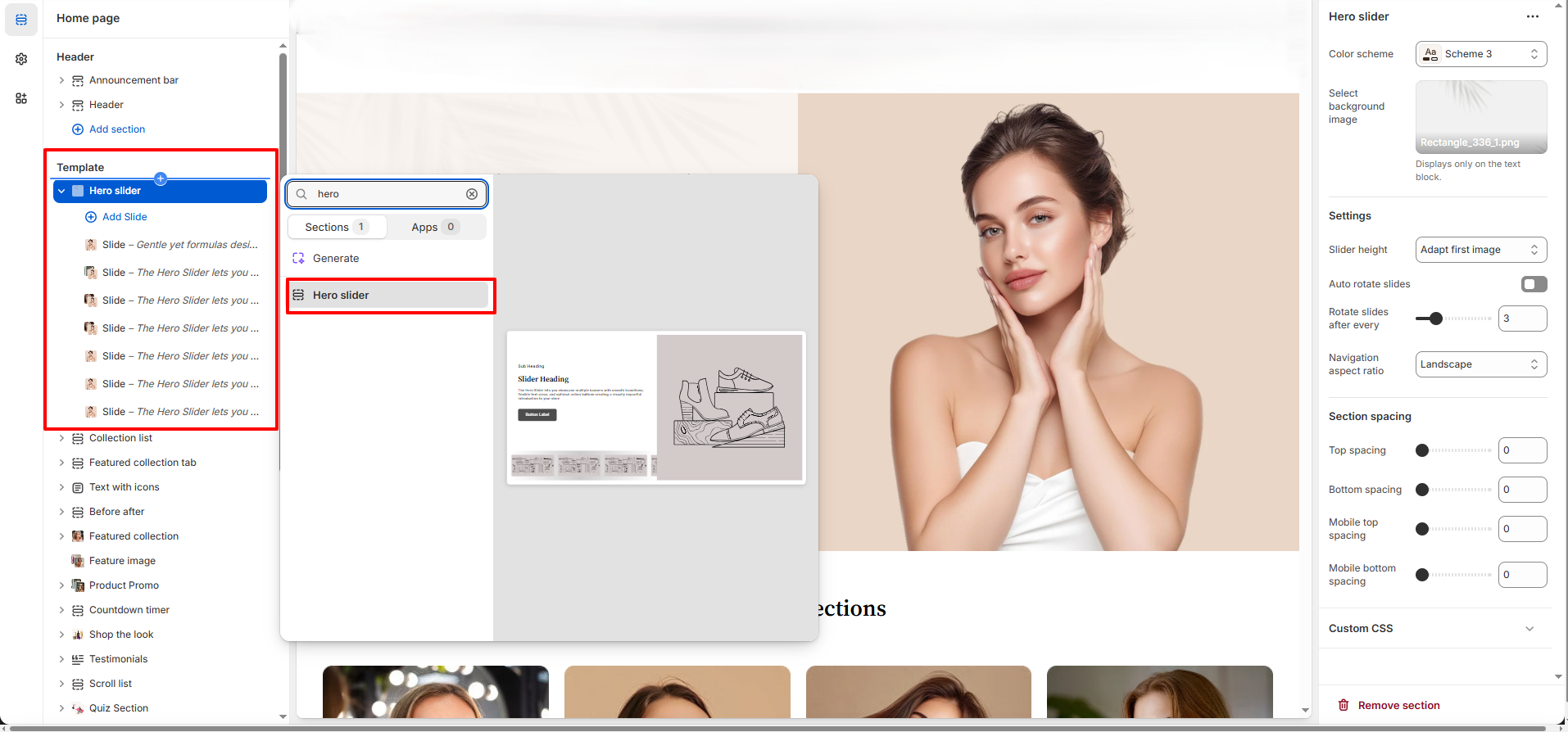Click the Top spacing value field

click(1521, 450)
